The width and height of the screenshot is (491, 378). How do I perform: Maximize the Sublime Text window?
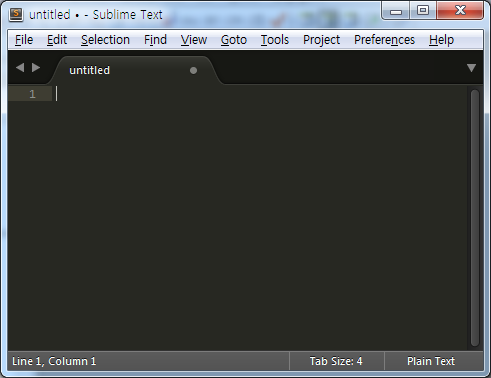(x=423, y=11)
